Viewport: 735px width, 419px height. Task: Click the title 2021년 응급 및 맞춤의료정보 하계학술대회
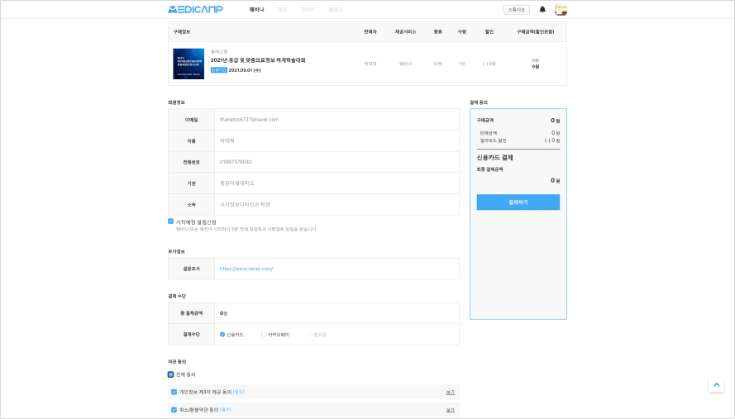[258, 60]
